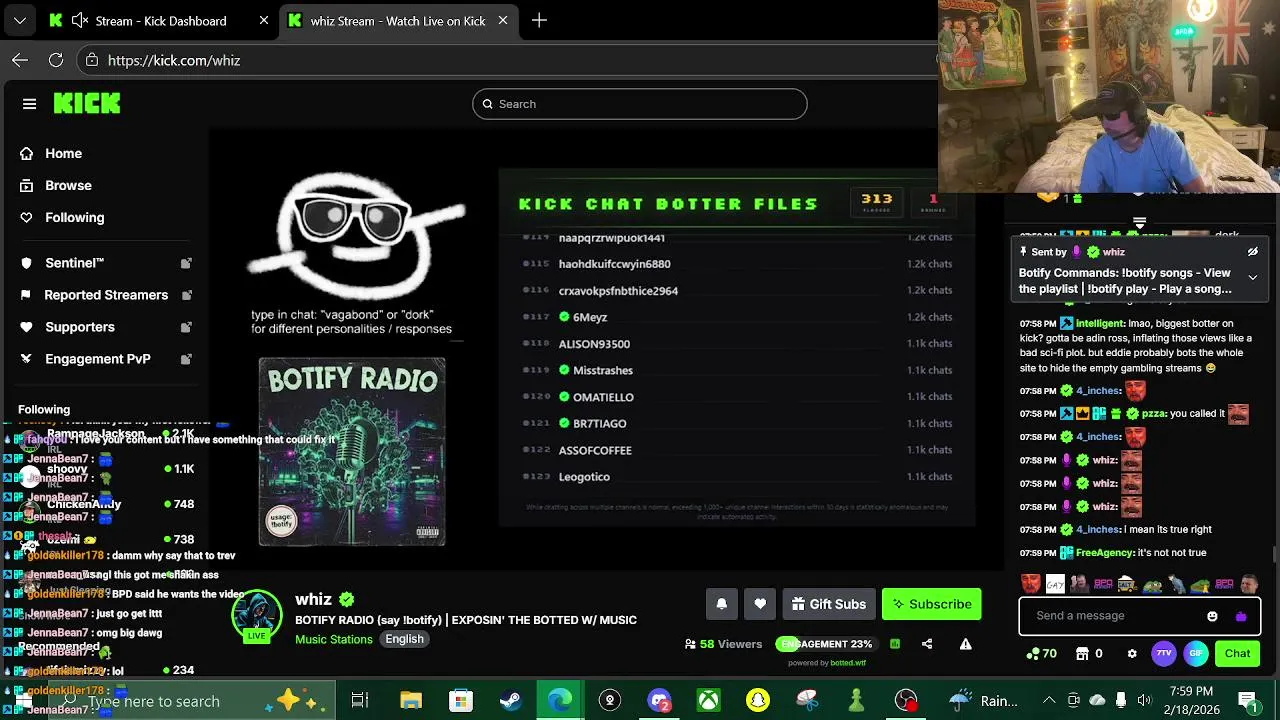Open the browser tab search dropdown
This screenshot has width=1280, height=720.
[x=19, y=20]
